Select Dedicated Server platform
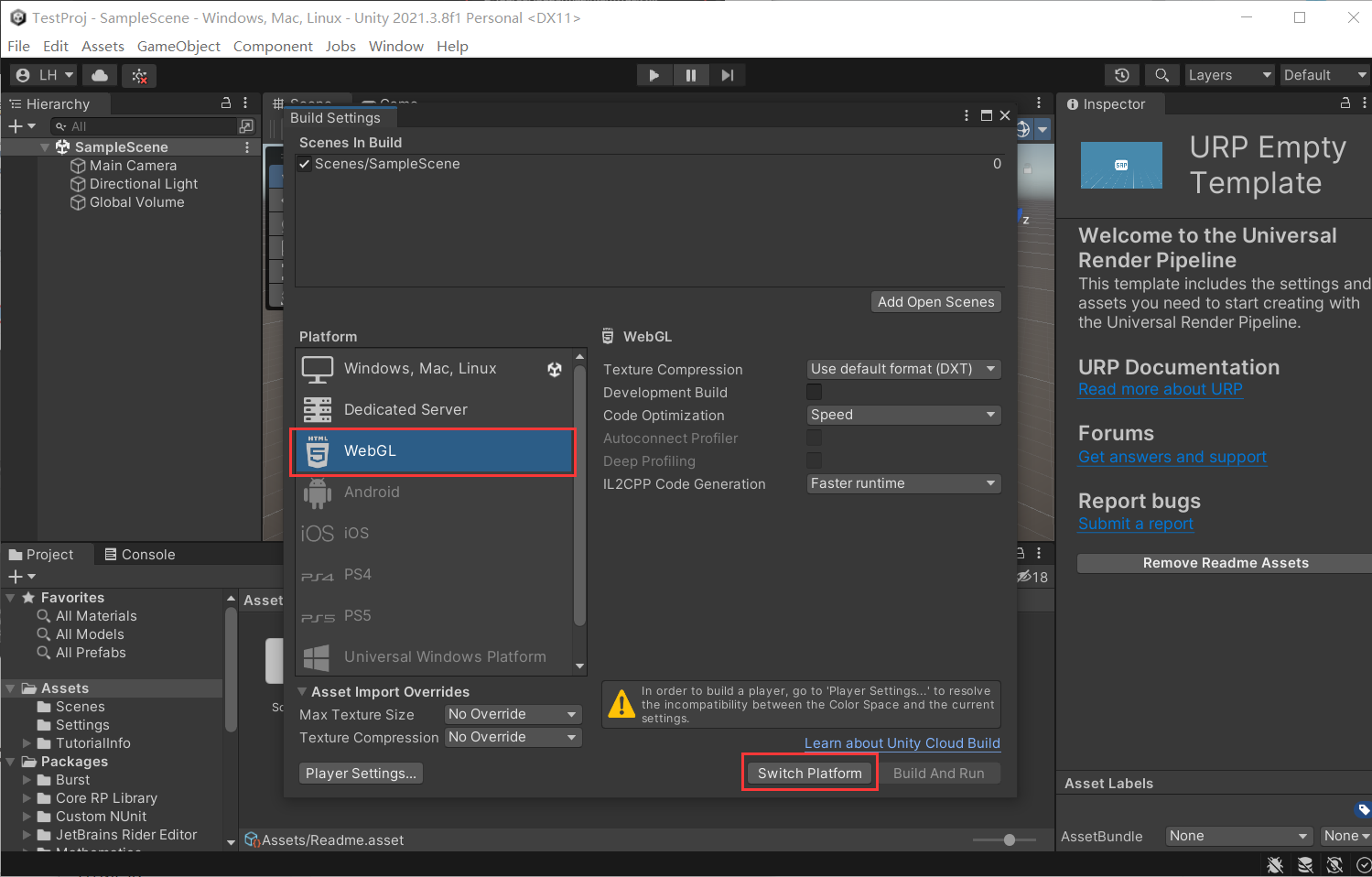Image resolution: width=1372 pixels, height=877 pixels. [434, 410]
